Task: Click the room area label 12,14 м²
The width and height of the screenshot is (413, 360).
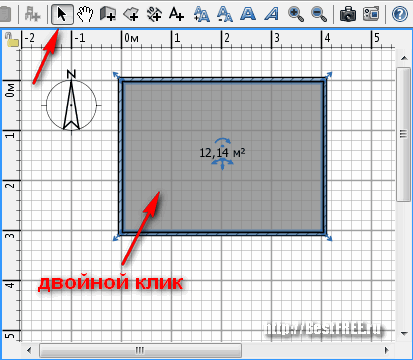Action: coord(222,153)
